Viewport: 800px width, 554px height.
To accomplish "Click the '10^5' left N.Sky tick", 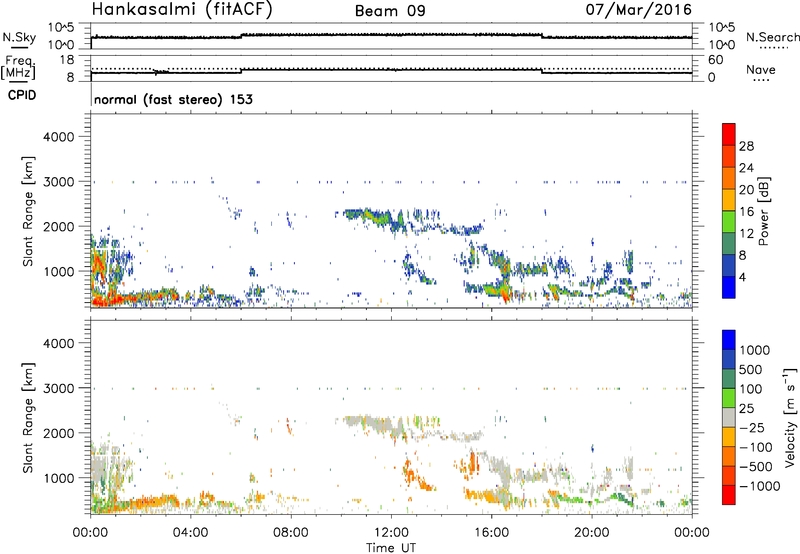I will click(61, 28).
